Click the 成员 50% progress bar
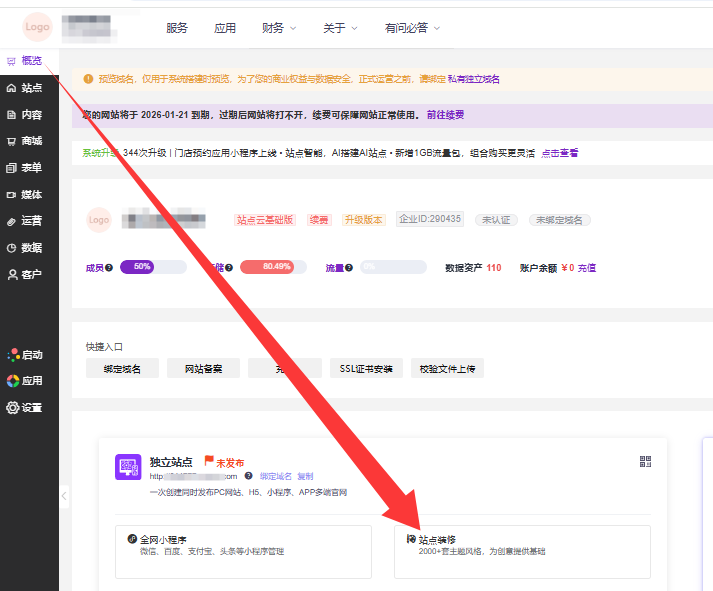Image resolution: width=713 pixels, height=591 pixels. [x=153, y=267]
